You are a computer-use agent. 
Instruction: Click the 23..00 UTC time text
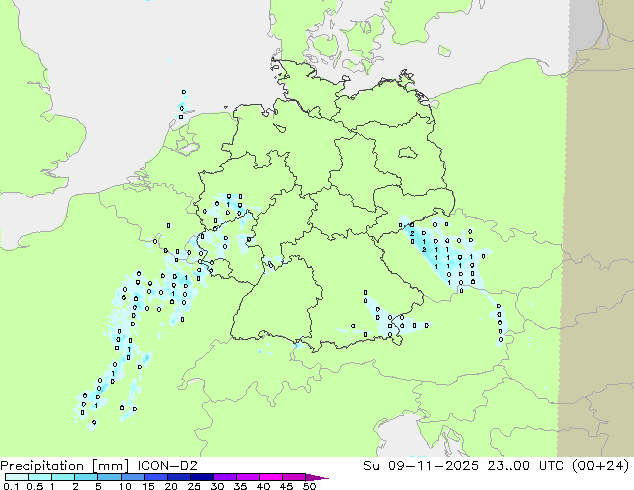point(527,466)
